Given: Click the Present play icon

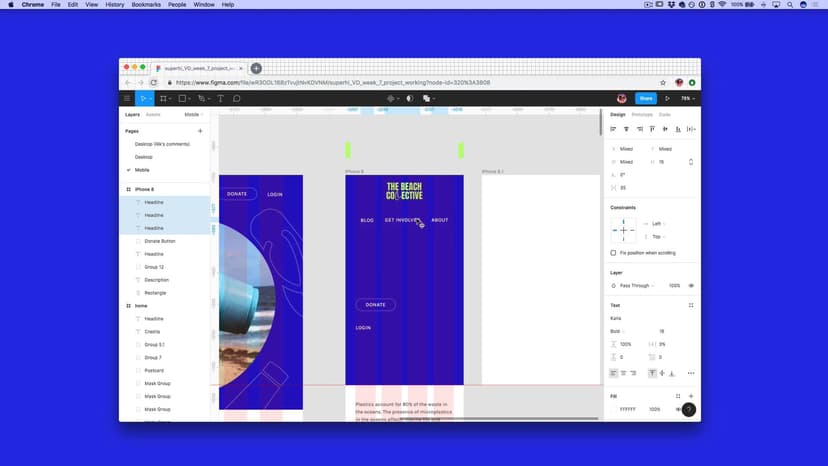Looking at the screenshot, I should click(x=669, y=98).
